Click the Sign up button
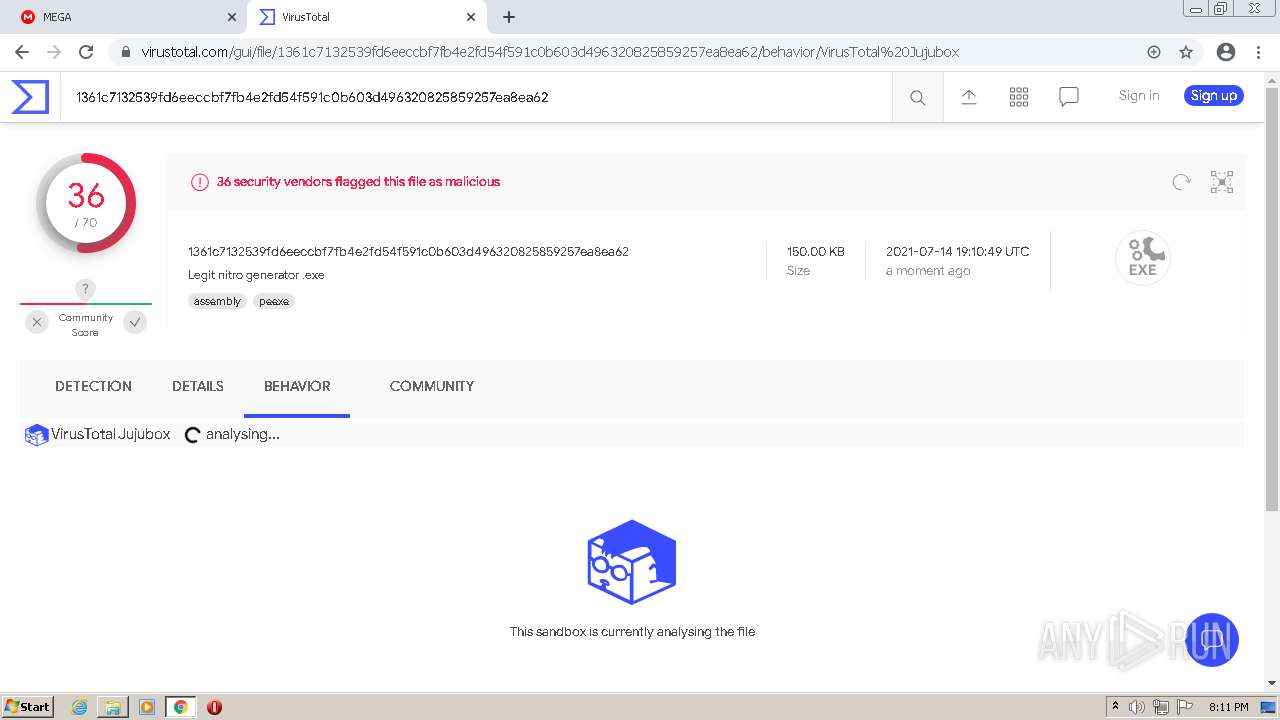This screenshot has width=1280, height=720. (1214, 96)
